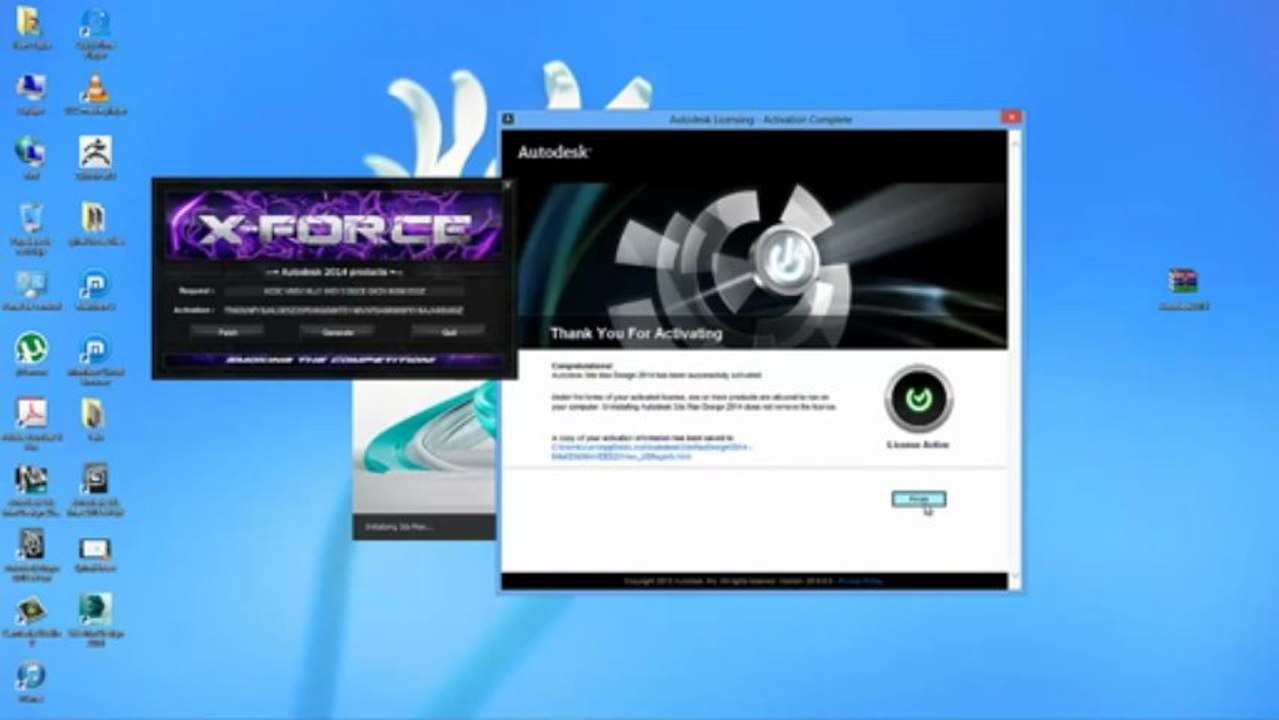1279x720 pixels.
Task: Open the ZBrush desktop shortcut
Action: (95, 153)
